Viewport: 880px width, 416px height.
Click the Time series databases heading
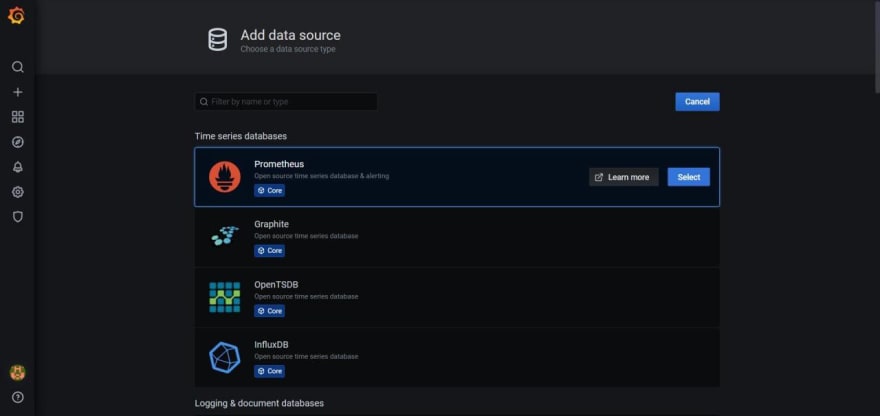(241, 136)
